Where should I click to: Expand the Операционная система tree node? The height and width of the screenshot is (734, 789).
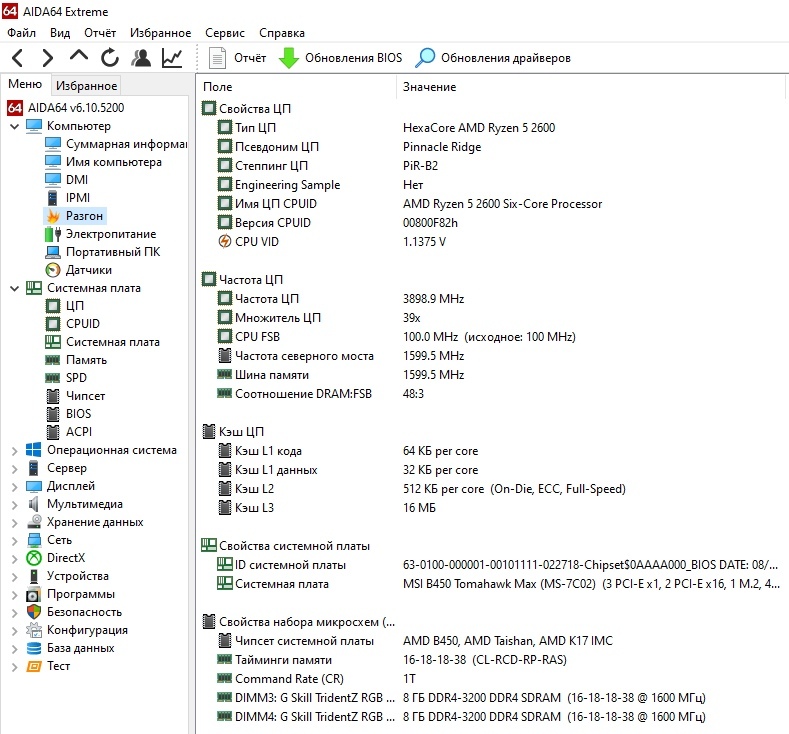(15, 451)
